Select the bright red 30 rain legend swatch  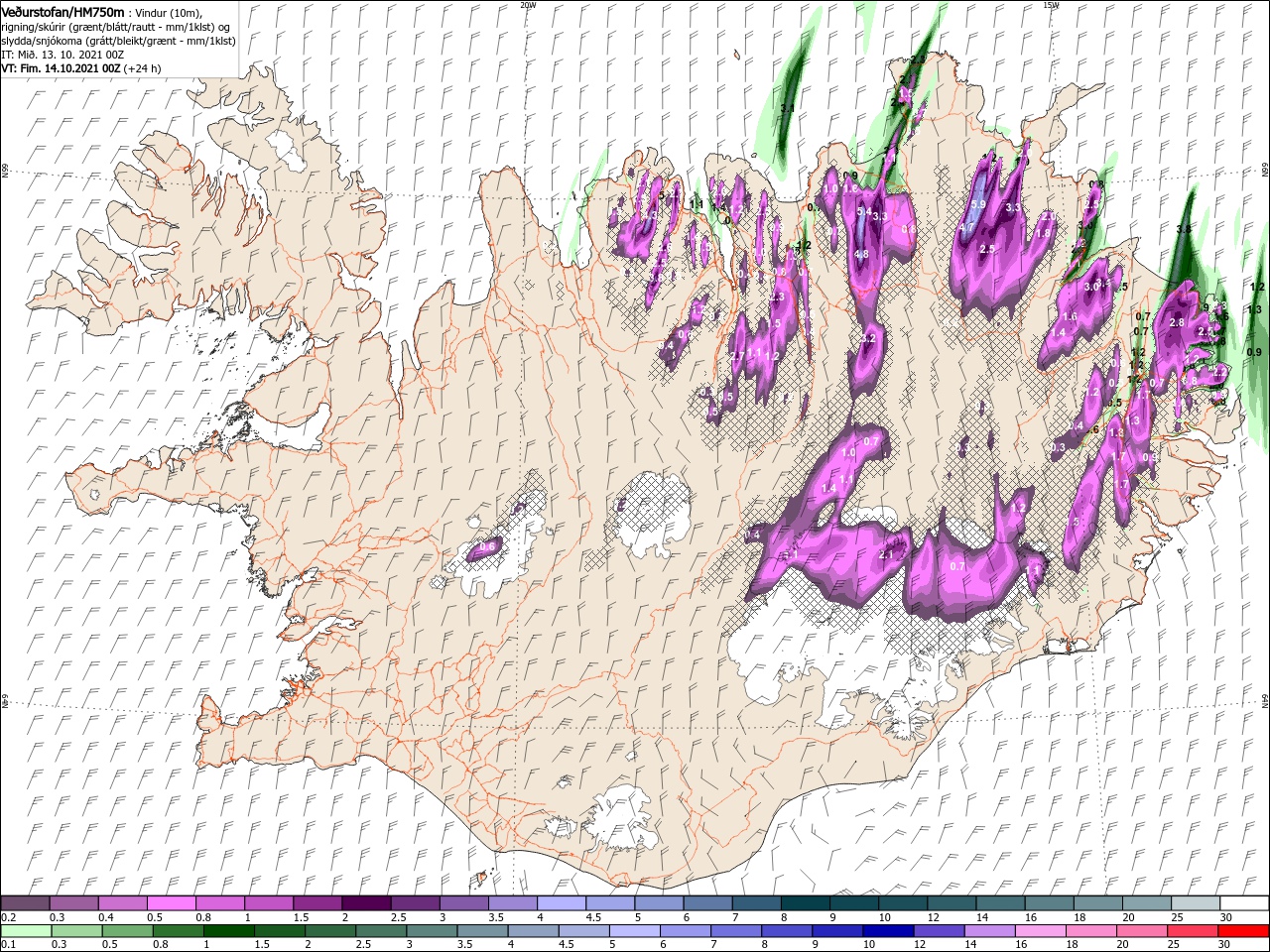[1242, 931]
